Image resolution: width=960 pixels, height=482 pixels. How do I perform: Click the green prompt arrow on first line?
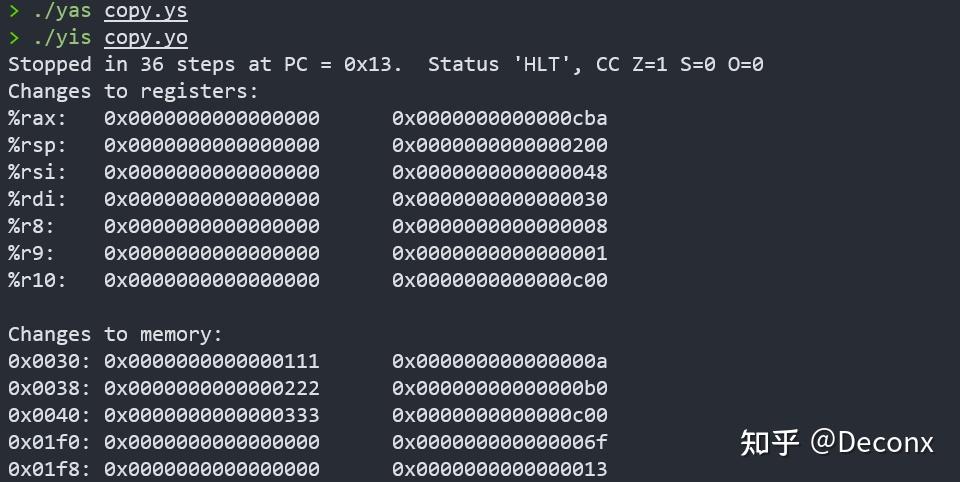tap(14, 12)
